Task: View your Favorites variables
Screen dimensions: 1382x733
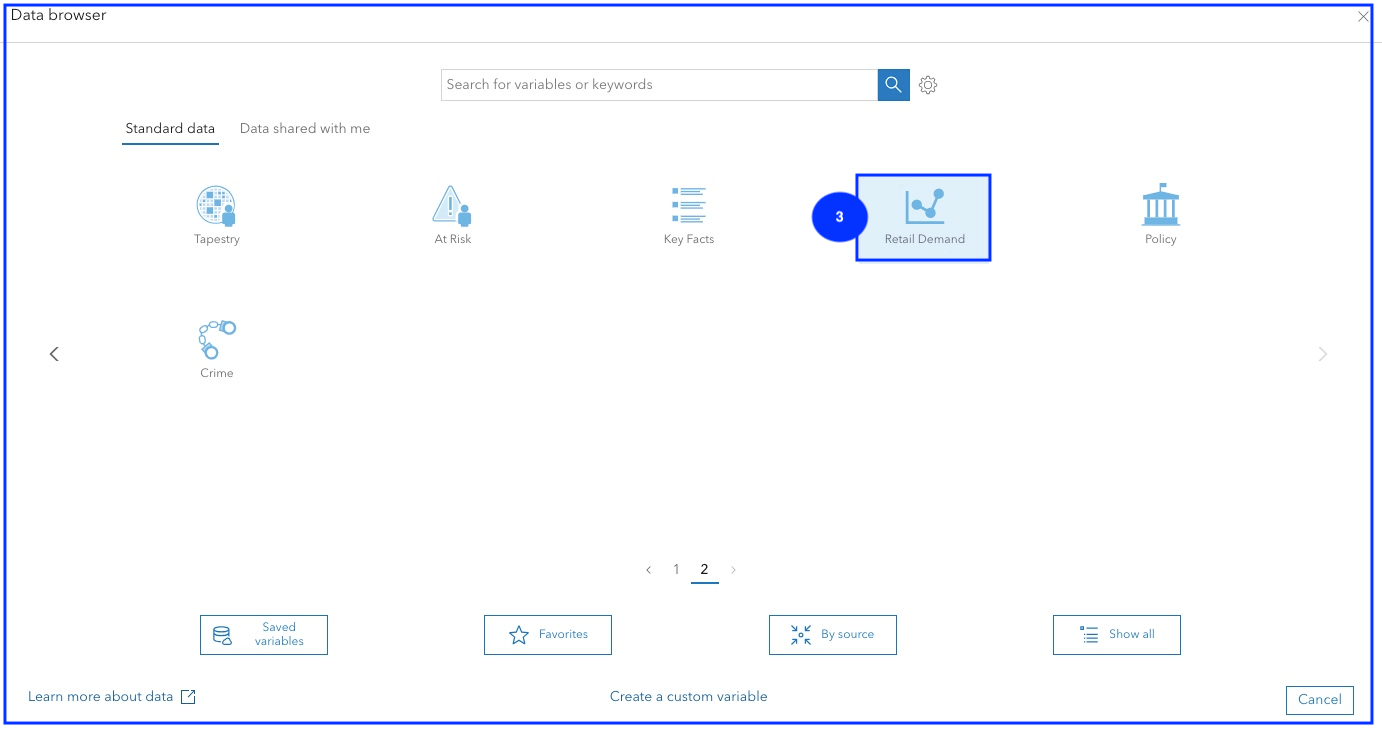Action: 547,634
